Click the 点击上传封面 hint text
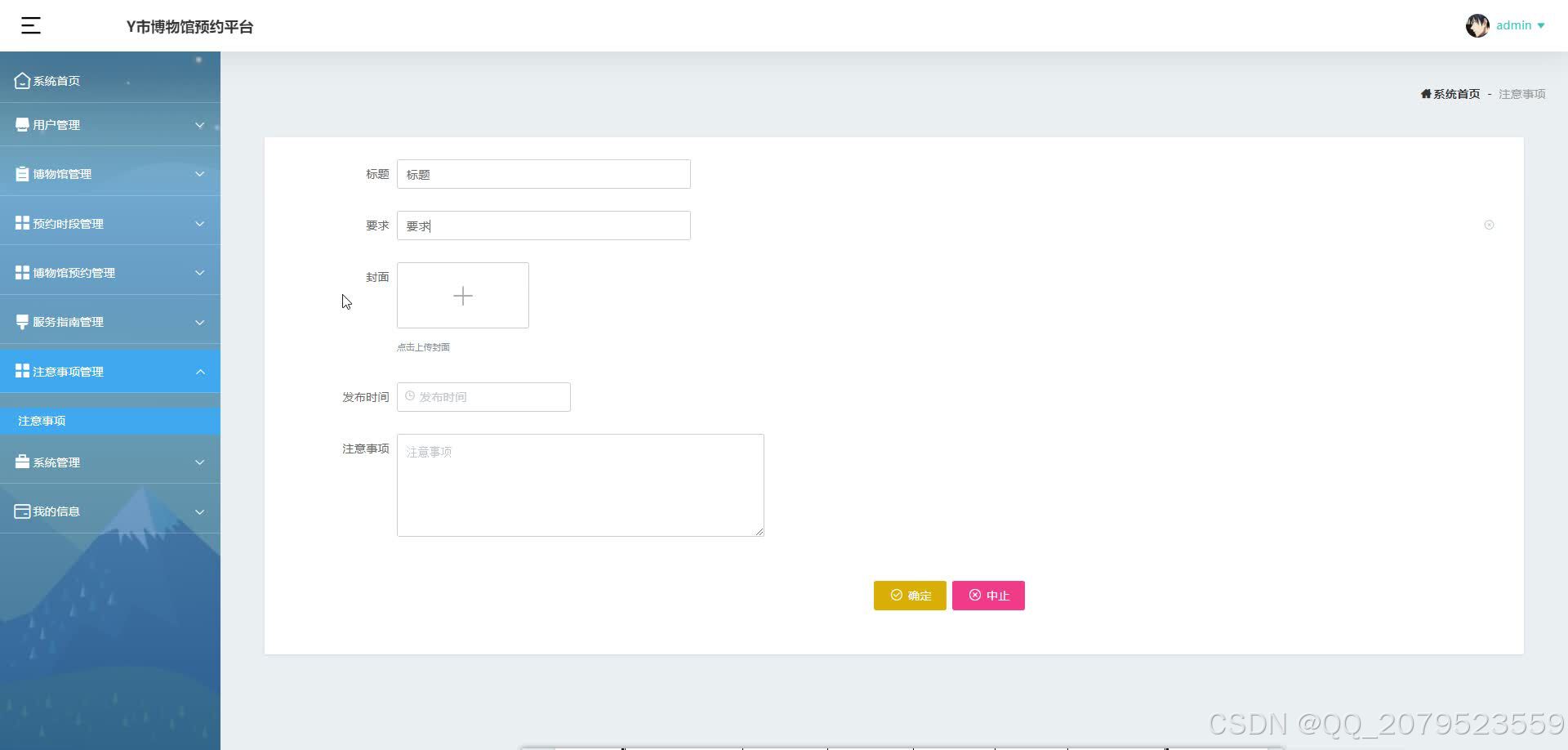 [x=423, y=347]
